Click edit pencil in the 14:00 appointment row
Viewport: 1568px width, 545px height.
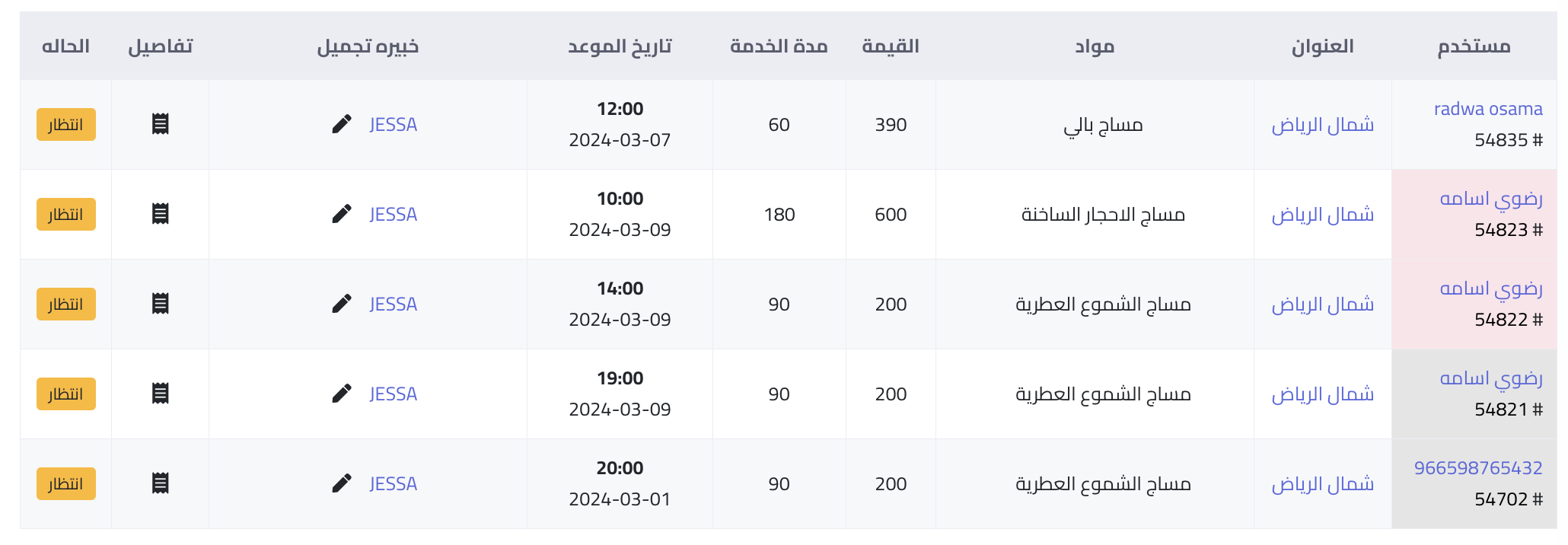342,304
